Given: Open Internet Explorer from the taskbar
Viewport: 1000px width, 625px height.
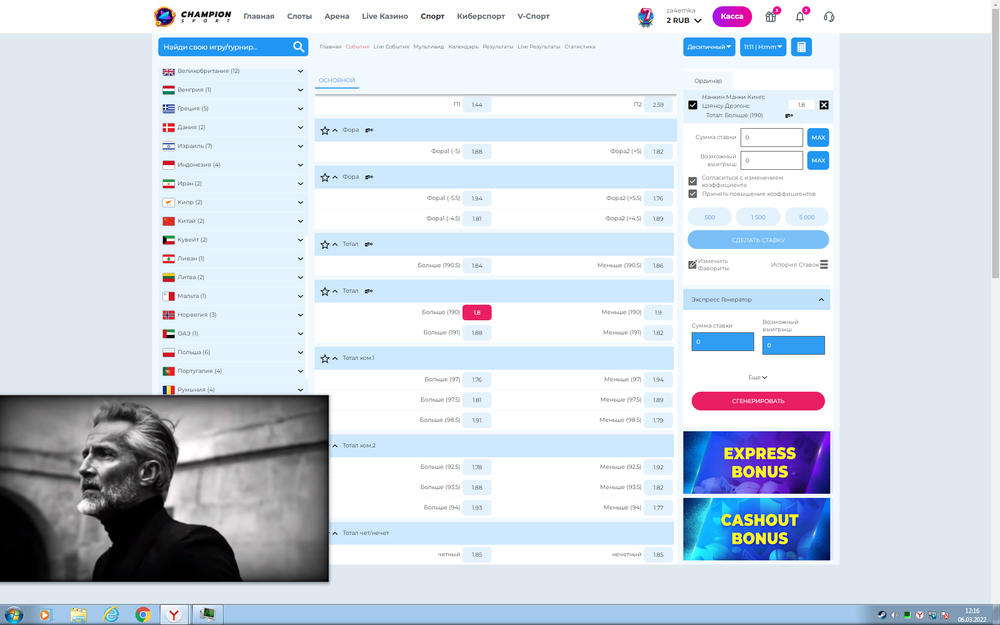Looking at the screenshot, I should (x=111, y=615).
